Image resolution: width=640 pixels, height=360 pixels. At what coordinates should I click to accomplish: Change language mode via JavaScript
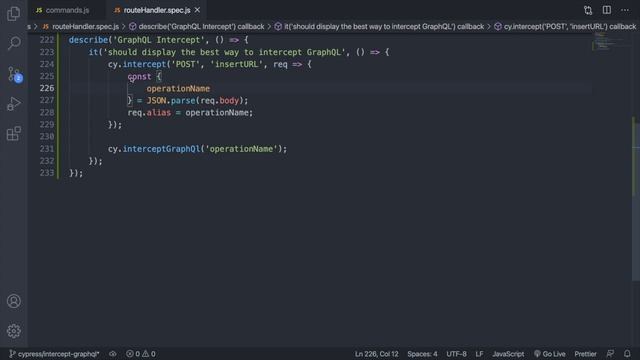[x=508, y=354]
